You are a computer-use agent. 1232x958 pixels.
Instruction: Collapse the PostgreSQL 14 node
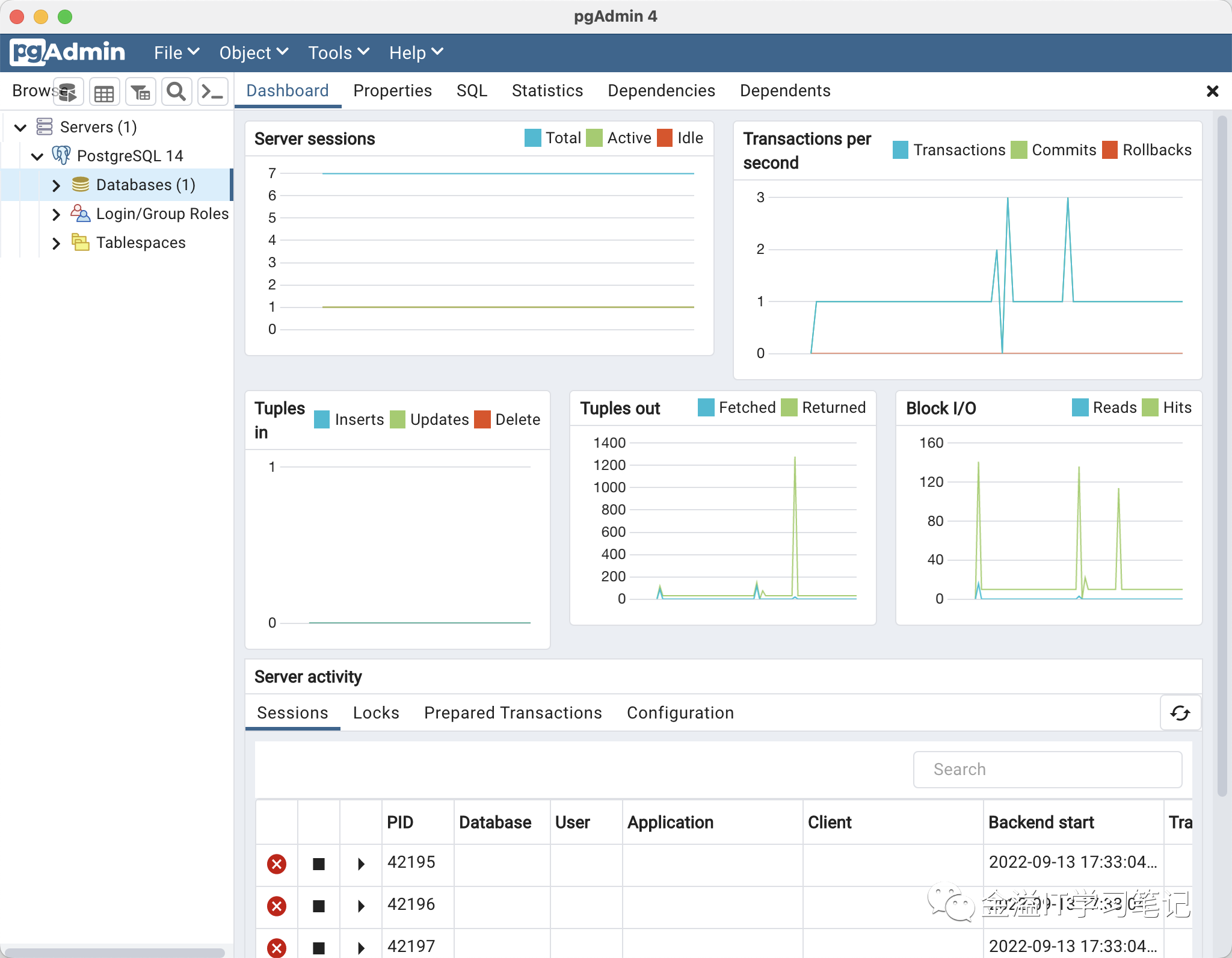(x=37, y=156)
